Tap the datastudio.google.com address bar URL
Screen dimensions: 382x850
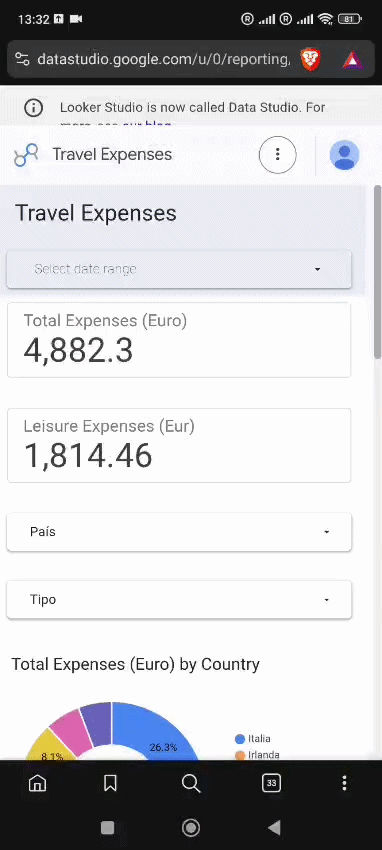point(164,59)
